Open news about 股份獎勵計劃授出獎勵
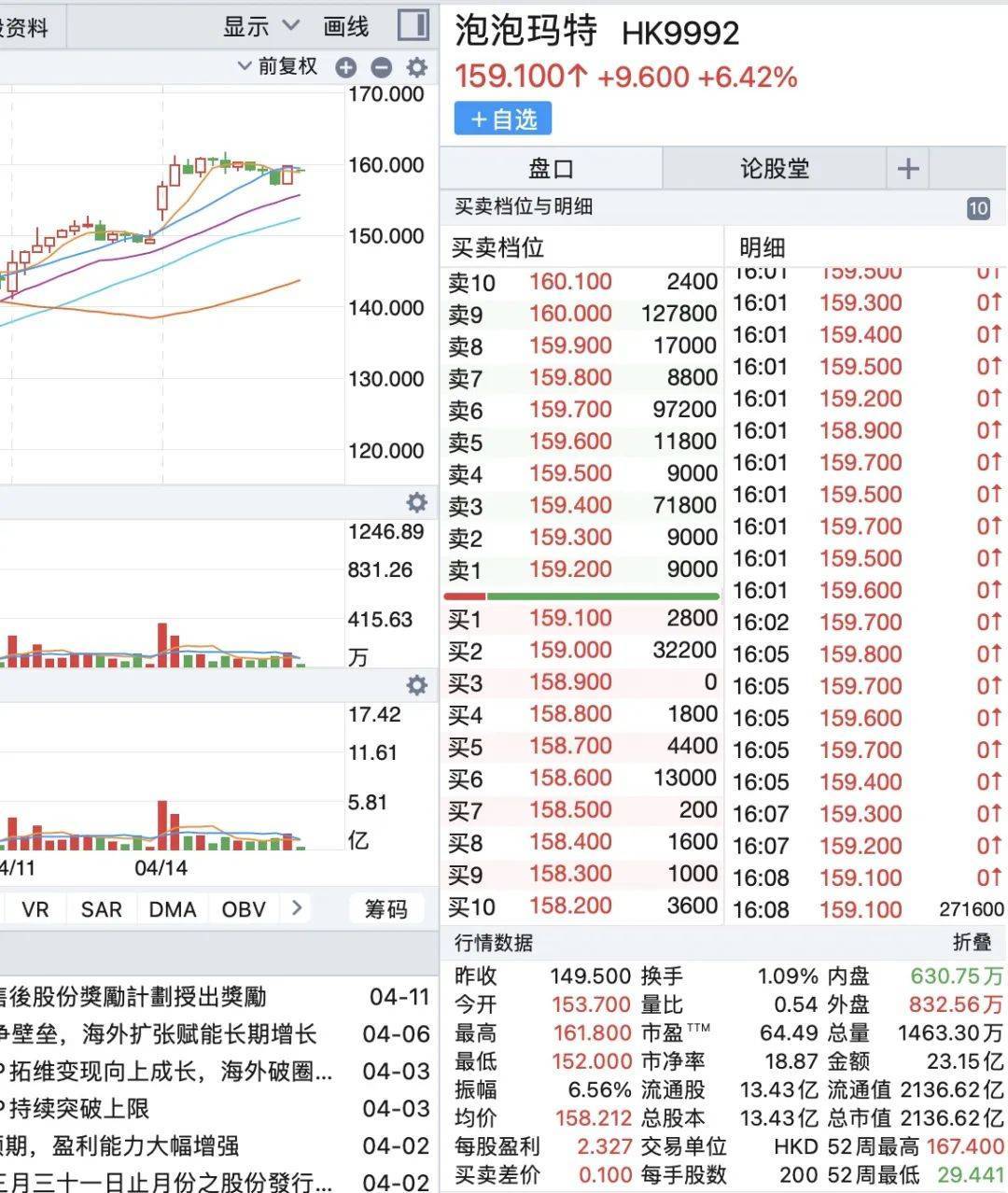Viewport: 1008px width, 1193px height. pyautogui.click(x=133, y=996)
